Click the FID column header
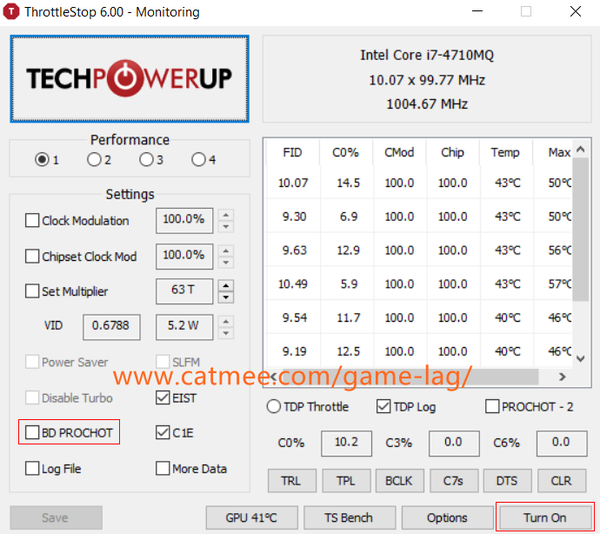Viewport: 600px width, 534px height. coord(293,153)
